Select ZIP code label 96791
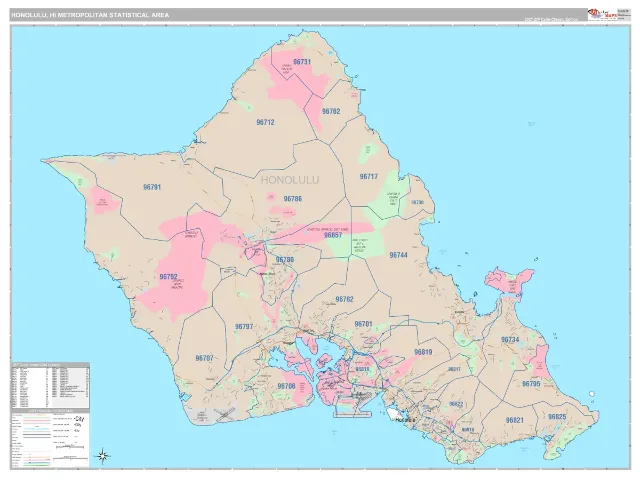The height and width of the screenshot is (480, 640). pyautogui.click(x=152, y=187)
